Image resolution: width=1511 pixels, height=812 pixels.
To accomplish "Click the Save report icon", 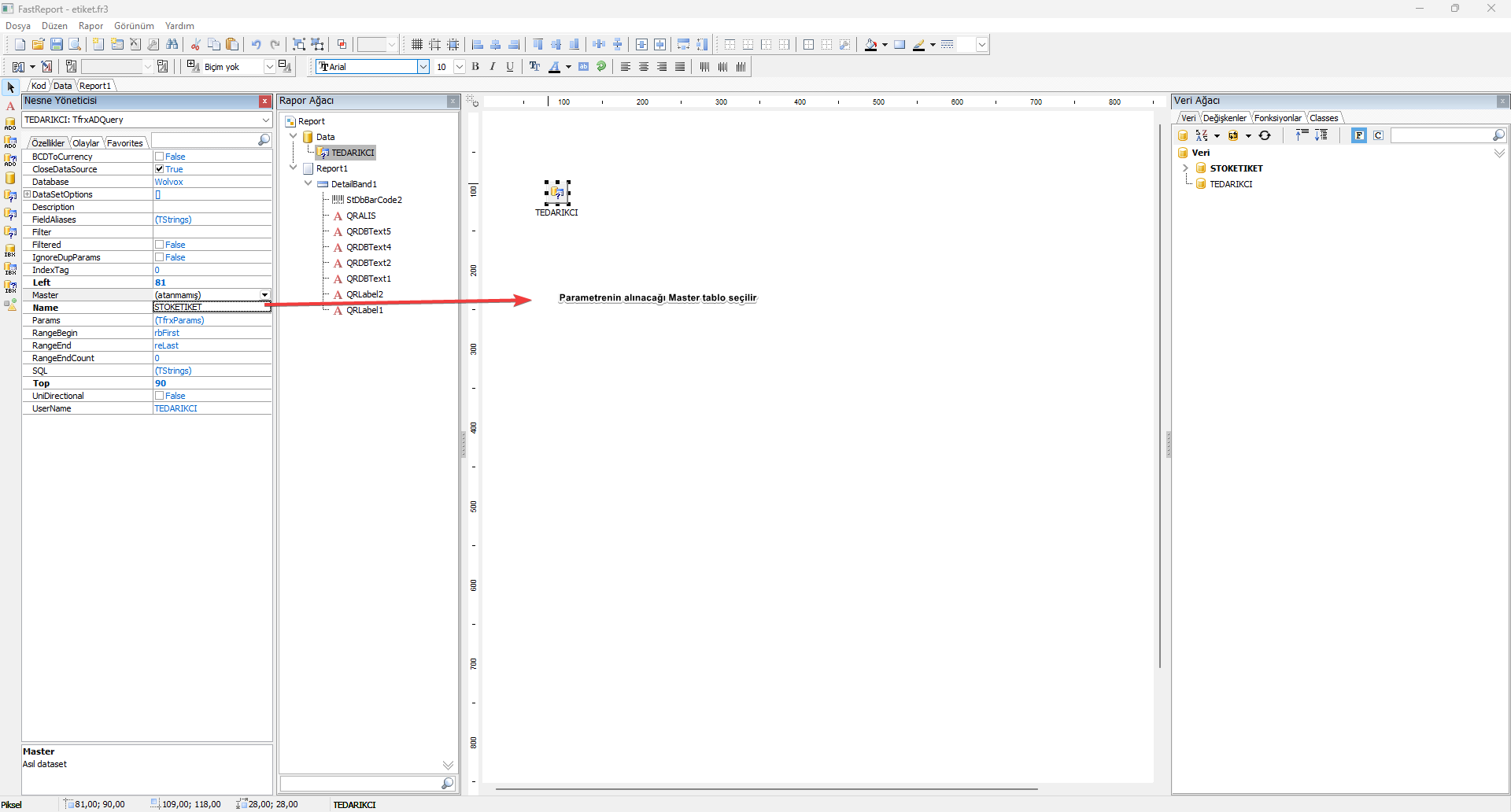I will [57, 45].
